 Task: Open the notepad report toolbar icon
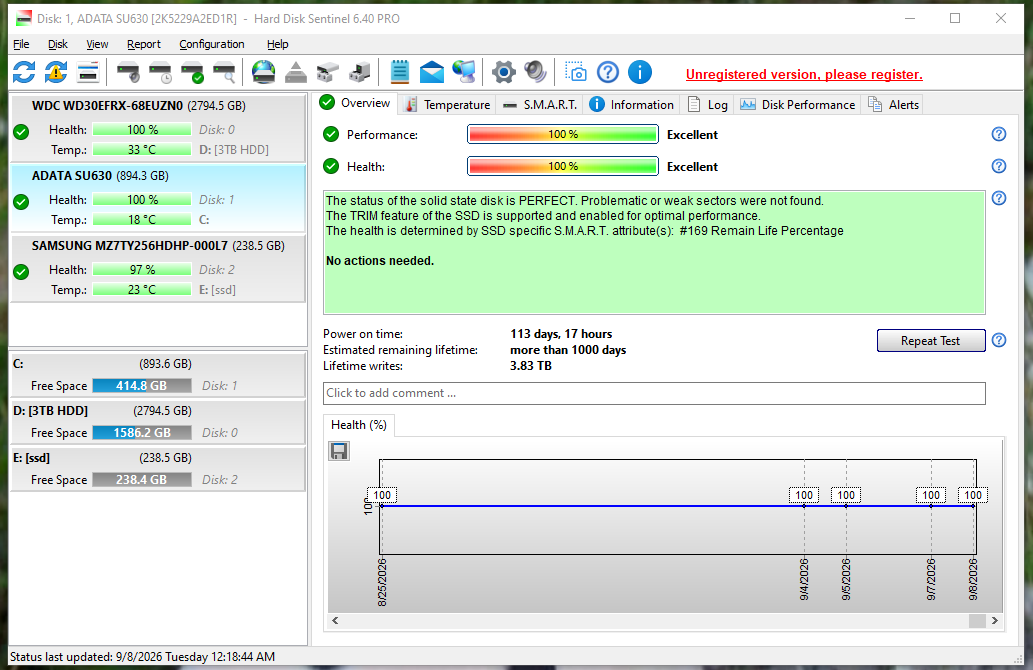coord(400,72)
